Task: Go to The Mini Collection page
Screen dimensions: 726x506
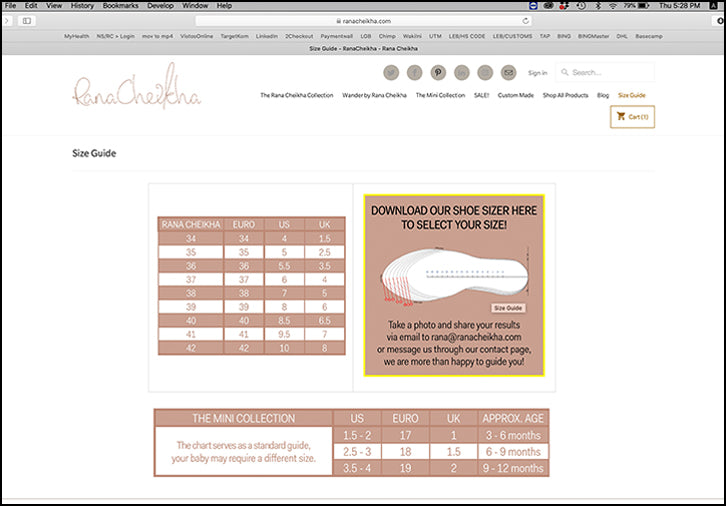Action: coord(440,95)
